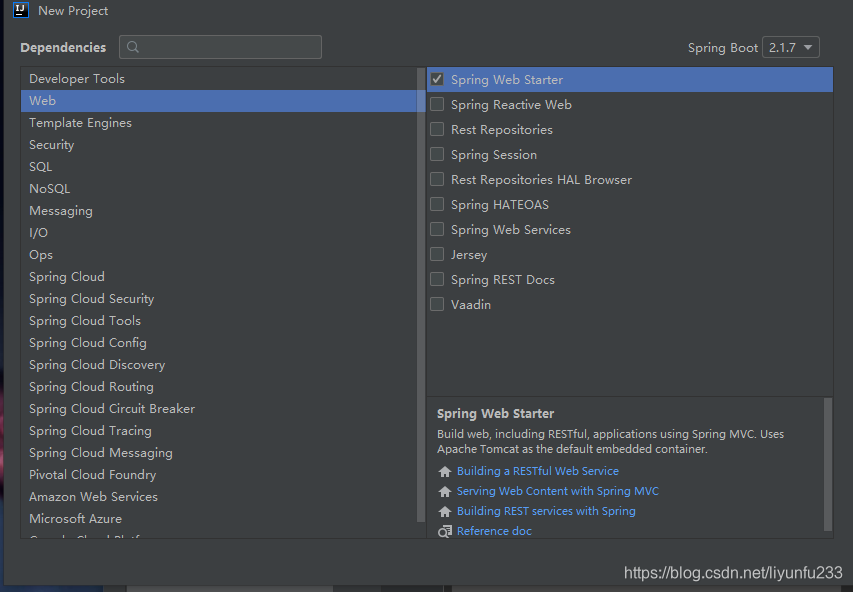Tick the Vaadin checkbox

coord(437,305)
